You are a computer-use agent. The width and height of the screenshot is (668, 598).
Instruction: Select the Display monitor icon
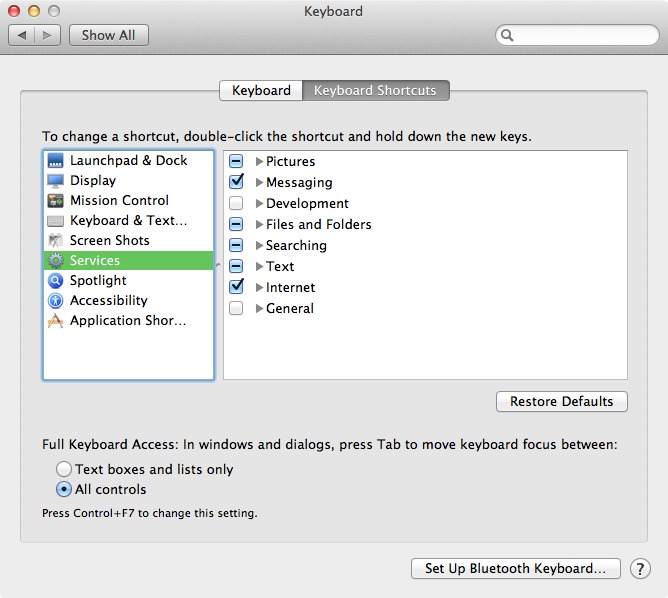click(x=55, y=181)
